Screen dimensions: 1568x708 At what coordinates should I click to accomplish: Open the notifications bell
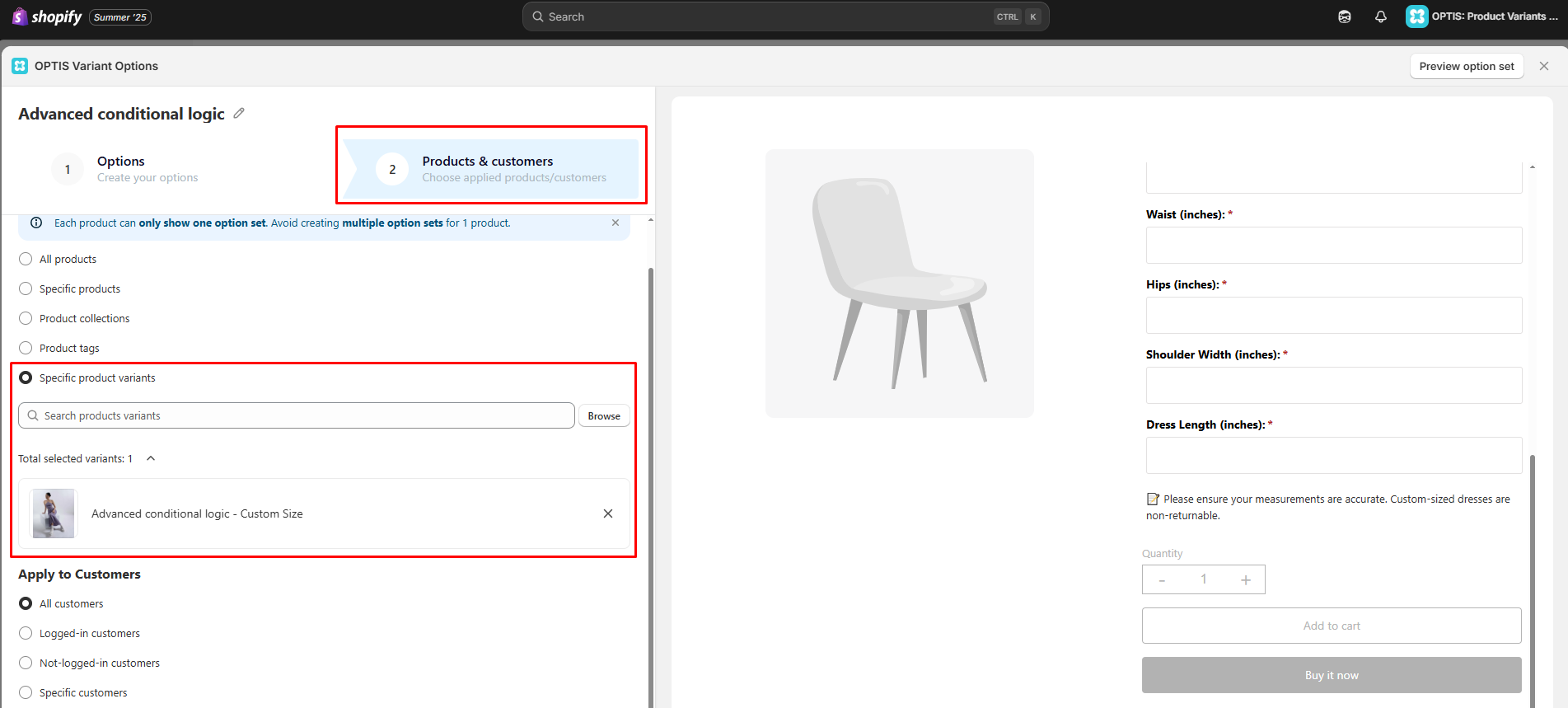pyautogui.click(x=1381, y=16)
